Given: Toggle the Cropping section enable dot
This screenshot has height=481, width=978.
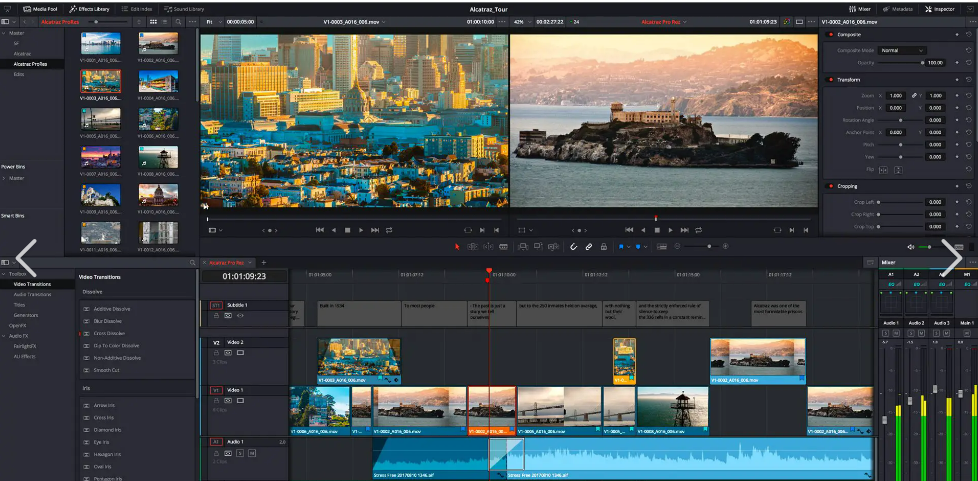Looking at the screenshot, I should click(x=831, y=186).
